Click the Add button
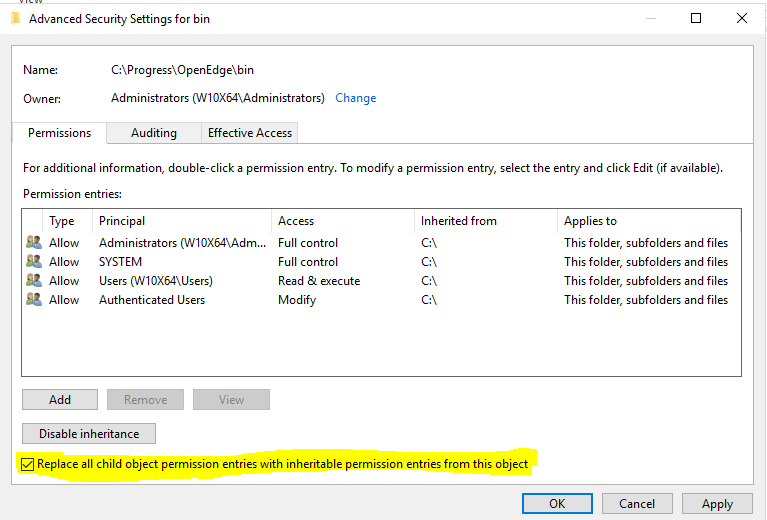The image size is (767, 520). pyautogui.click(x=60, y=400)
